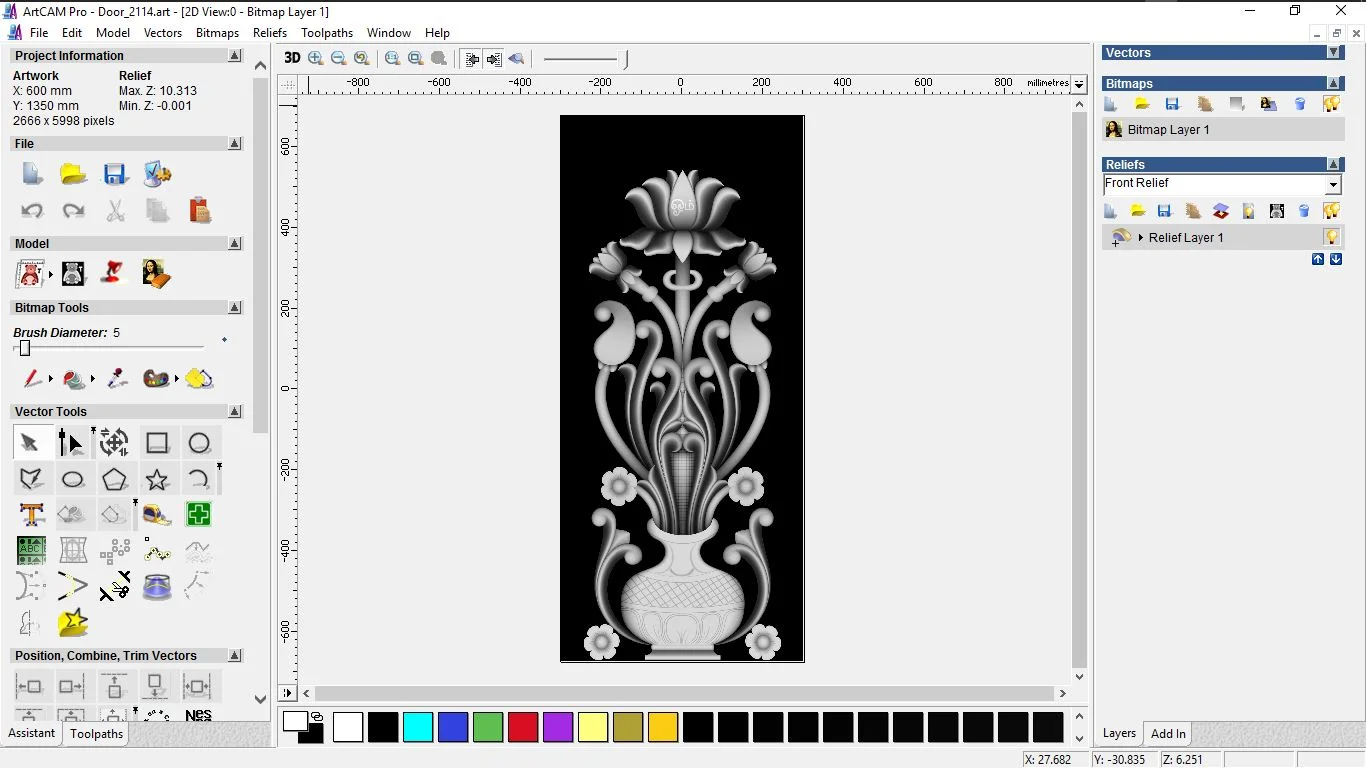Toggle all relief layers visibility bulbs
This screenshot has height=768, width=1366.
coord(1331,211)
